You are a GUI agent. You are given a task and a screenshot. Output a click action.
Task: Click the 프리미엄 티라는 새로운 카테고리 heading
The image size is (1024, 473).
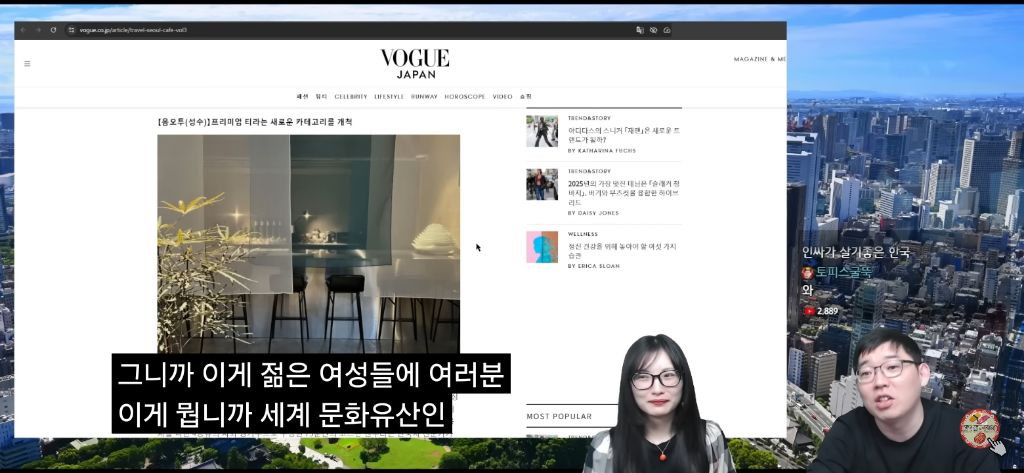(x=255, y=122)
